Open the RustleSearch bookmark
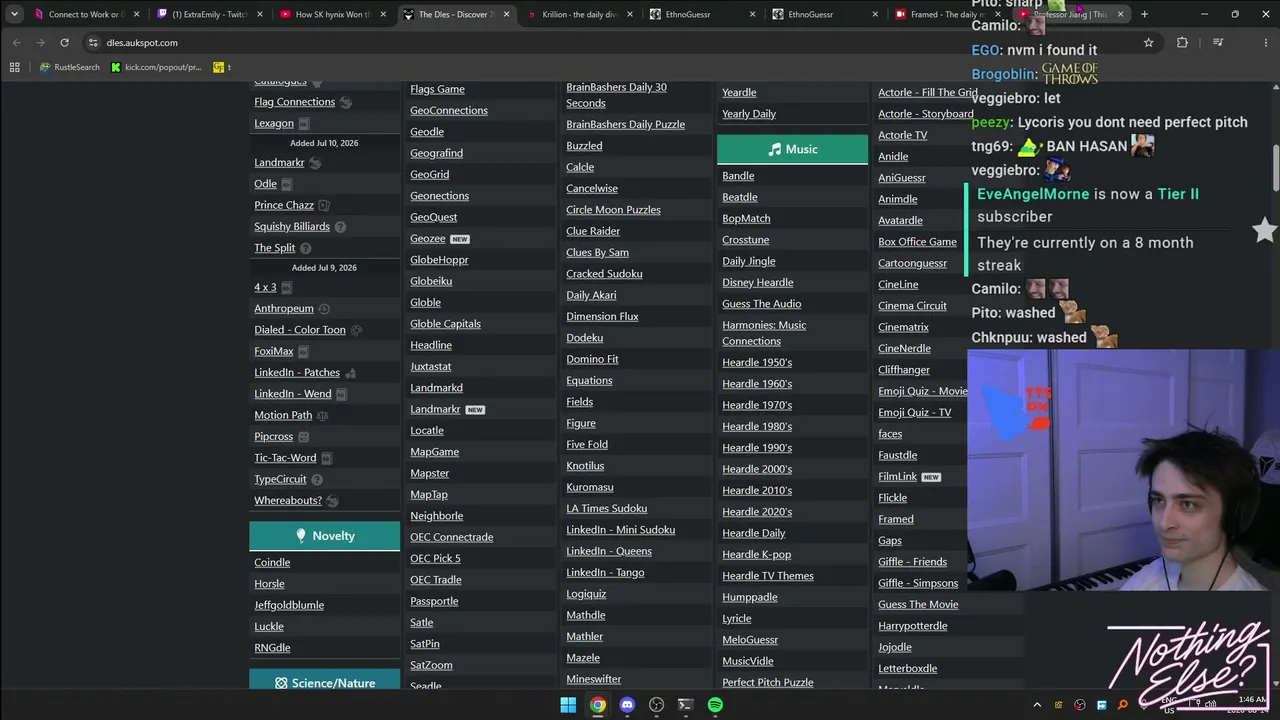This screenshot has width=1280, height=720. coord(70,67)
